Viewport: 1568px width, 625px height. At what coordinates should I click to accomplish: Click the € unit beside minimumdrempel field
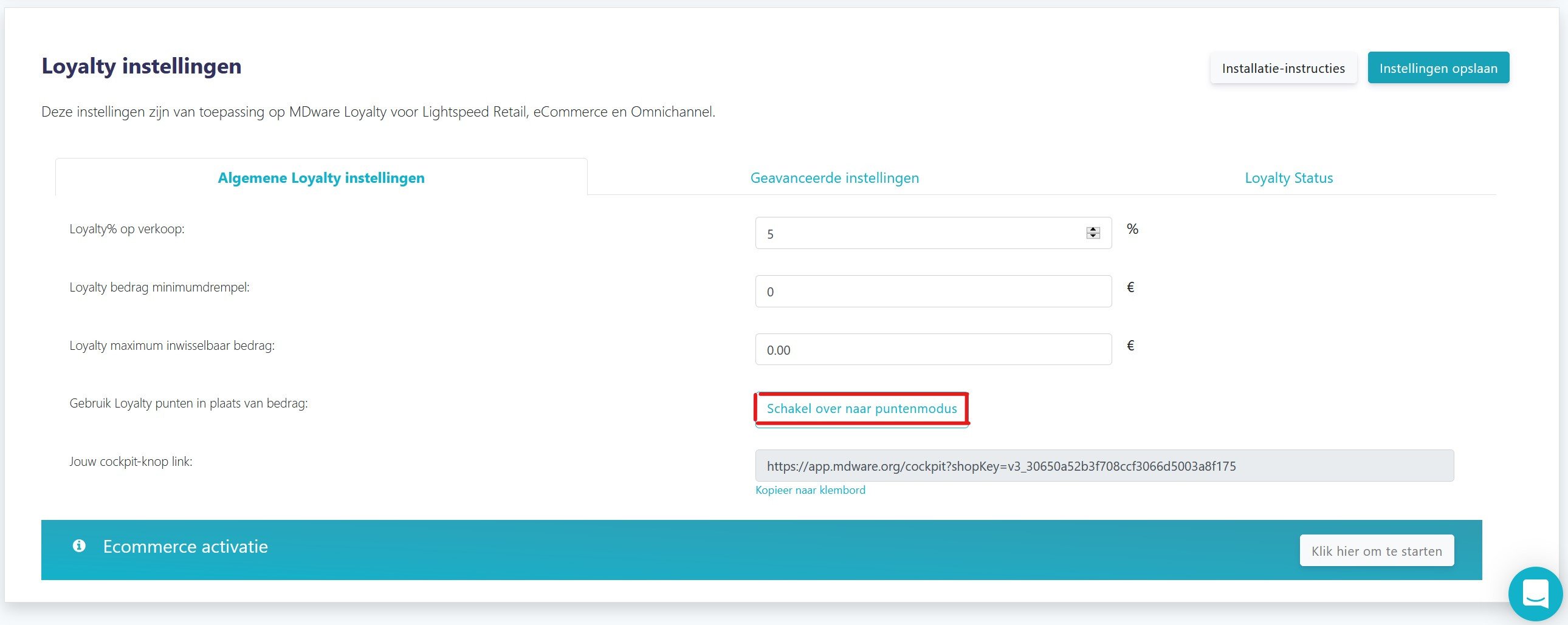1131,287
